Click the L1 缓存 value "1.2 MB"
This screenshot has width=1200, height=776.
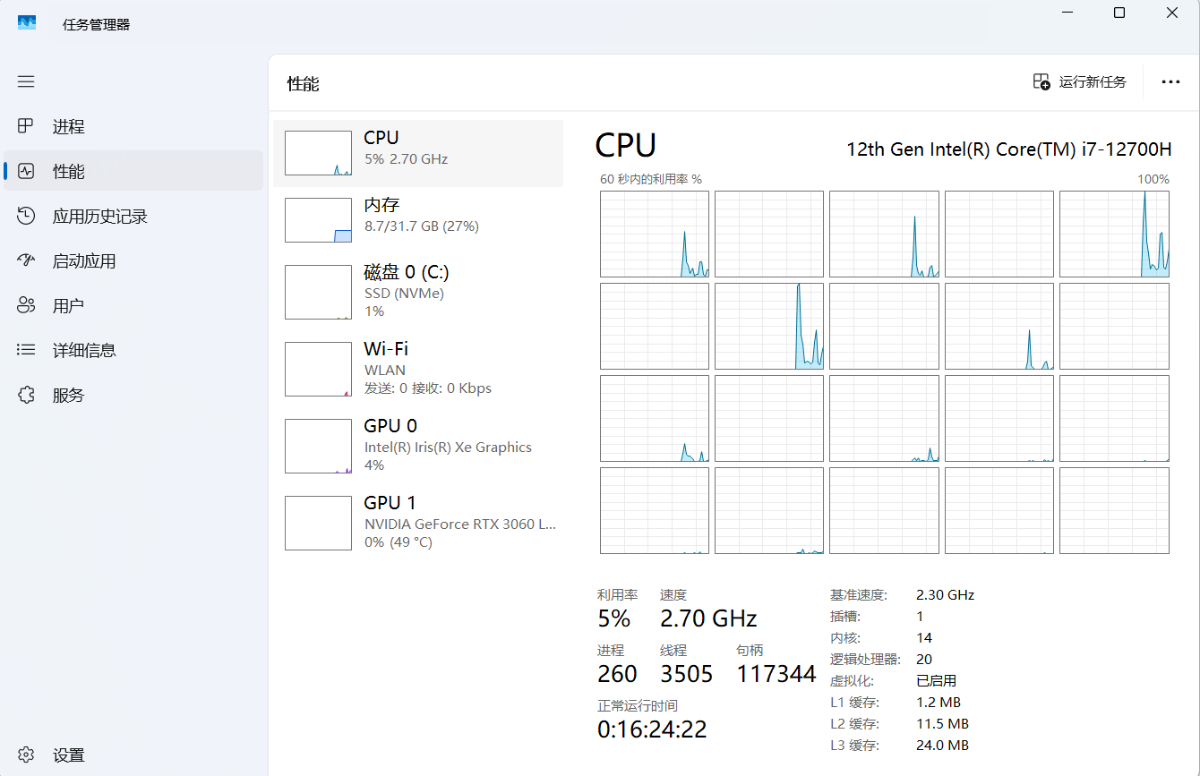click(938, 702)
